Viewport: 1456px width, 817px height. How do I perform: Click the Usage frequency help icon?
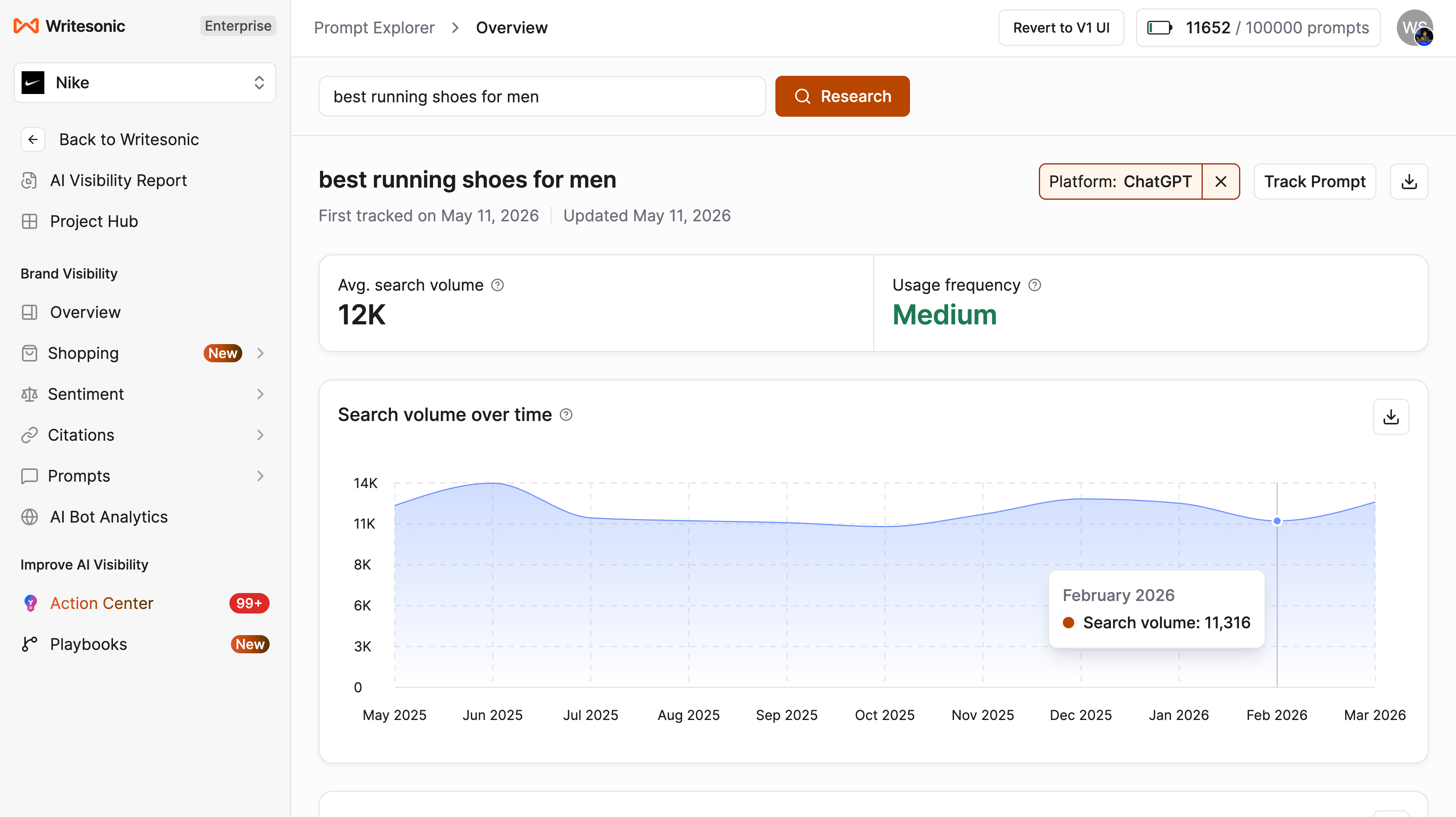point(1034,285)
